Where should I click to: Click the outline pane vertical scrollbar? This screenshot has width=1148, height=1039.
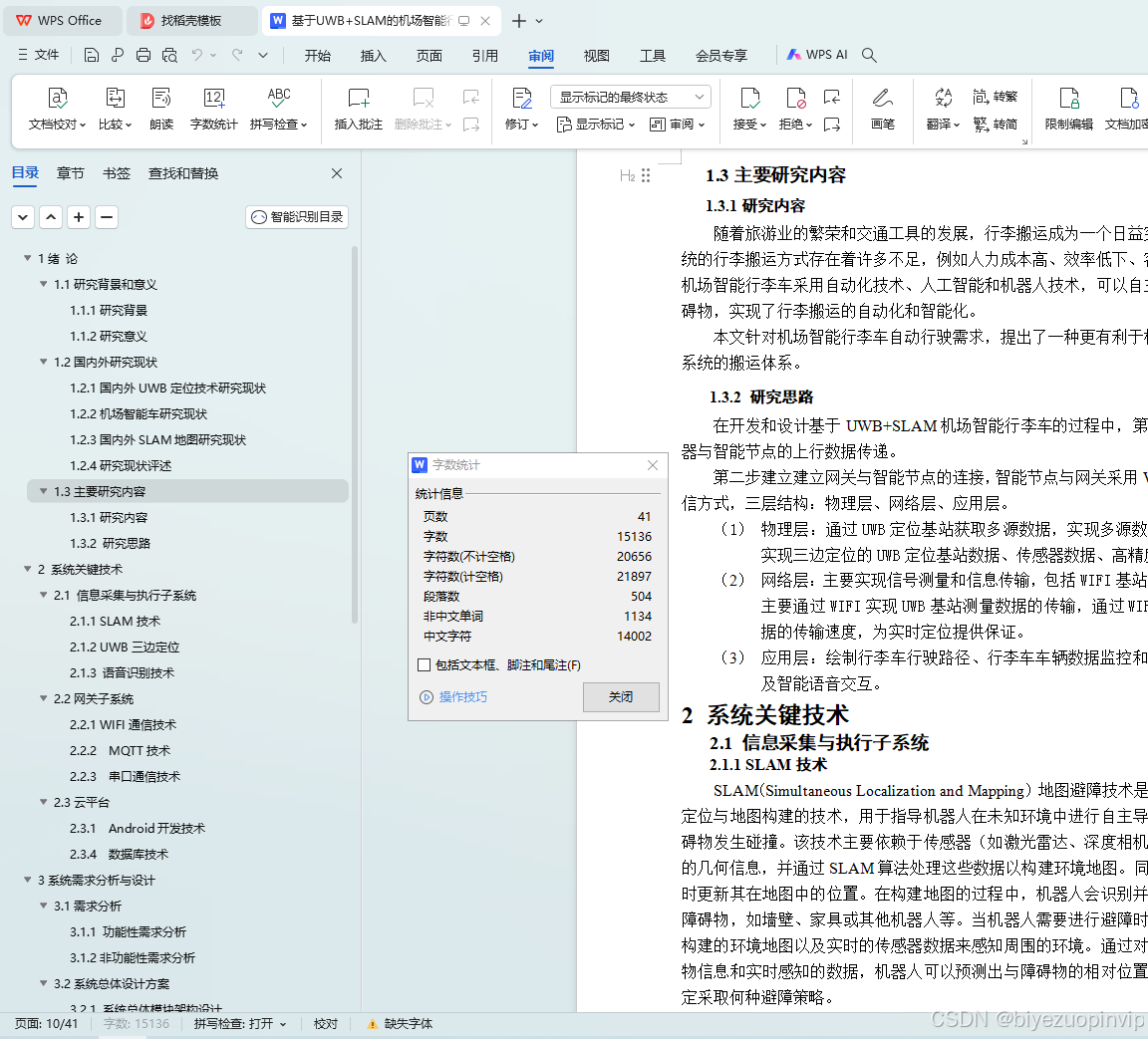[355, 435]
